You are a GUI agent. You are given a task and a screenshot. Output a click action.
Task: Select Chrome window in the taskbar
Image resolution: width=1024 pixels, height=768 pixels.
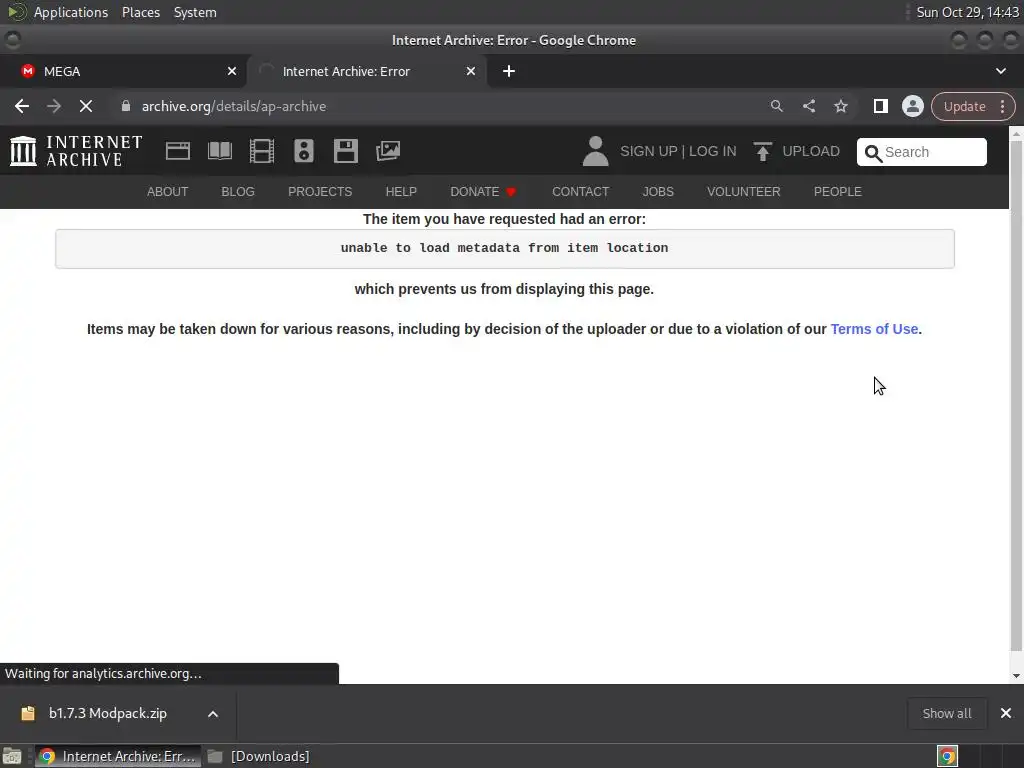tap(118, 756)
